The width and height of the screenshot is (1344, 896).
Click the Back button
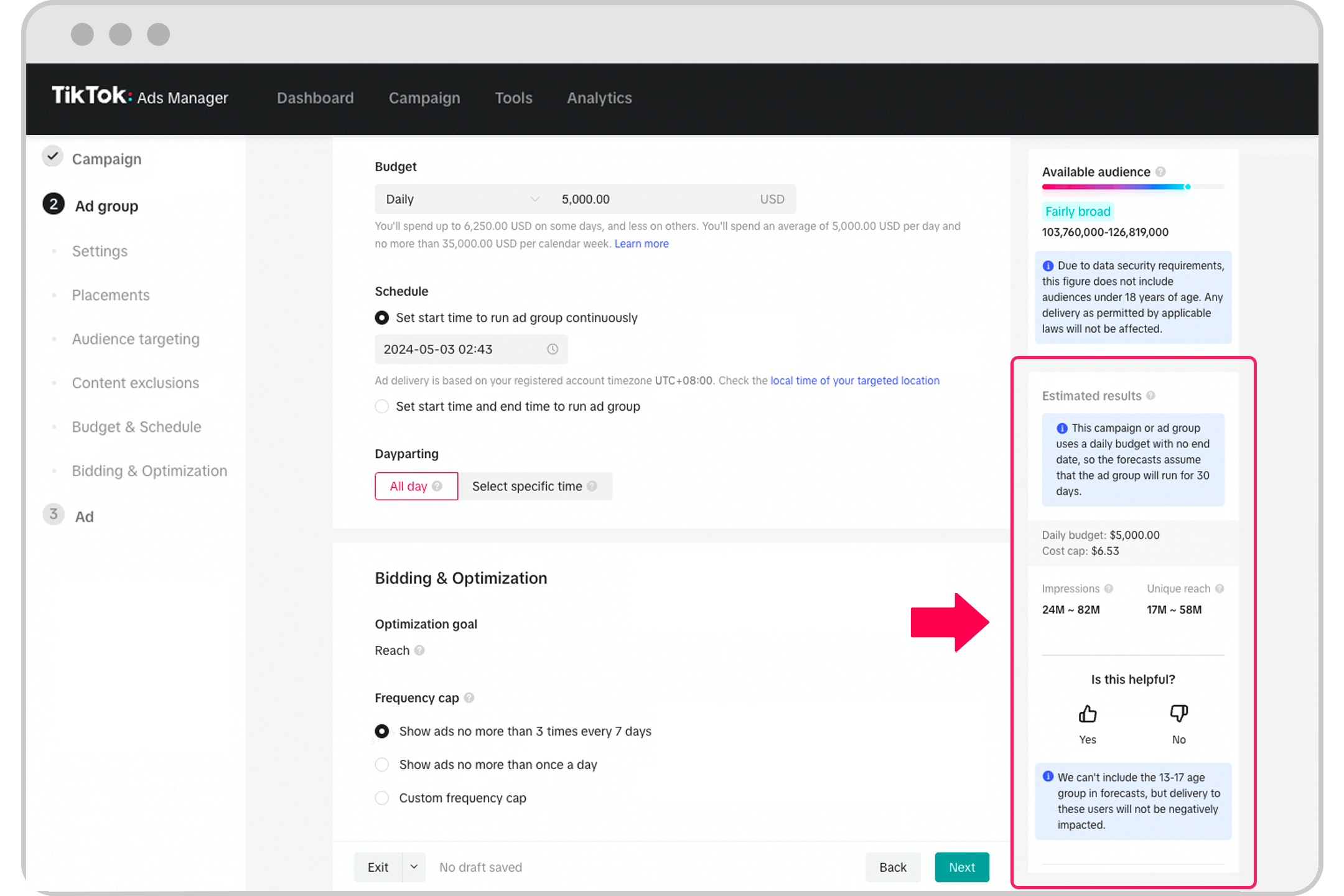(893, 867)
